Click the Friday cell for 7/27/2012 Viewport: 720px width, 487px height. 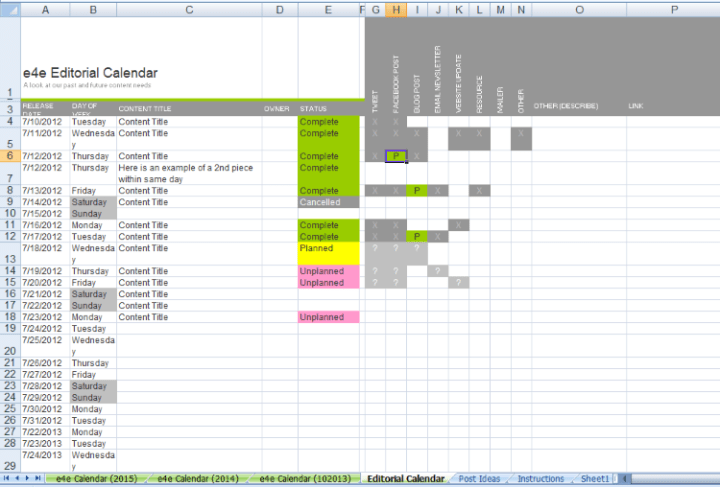(93, 375)
